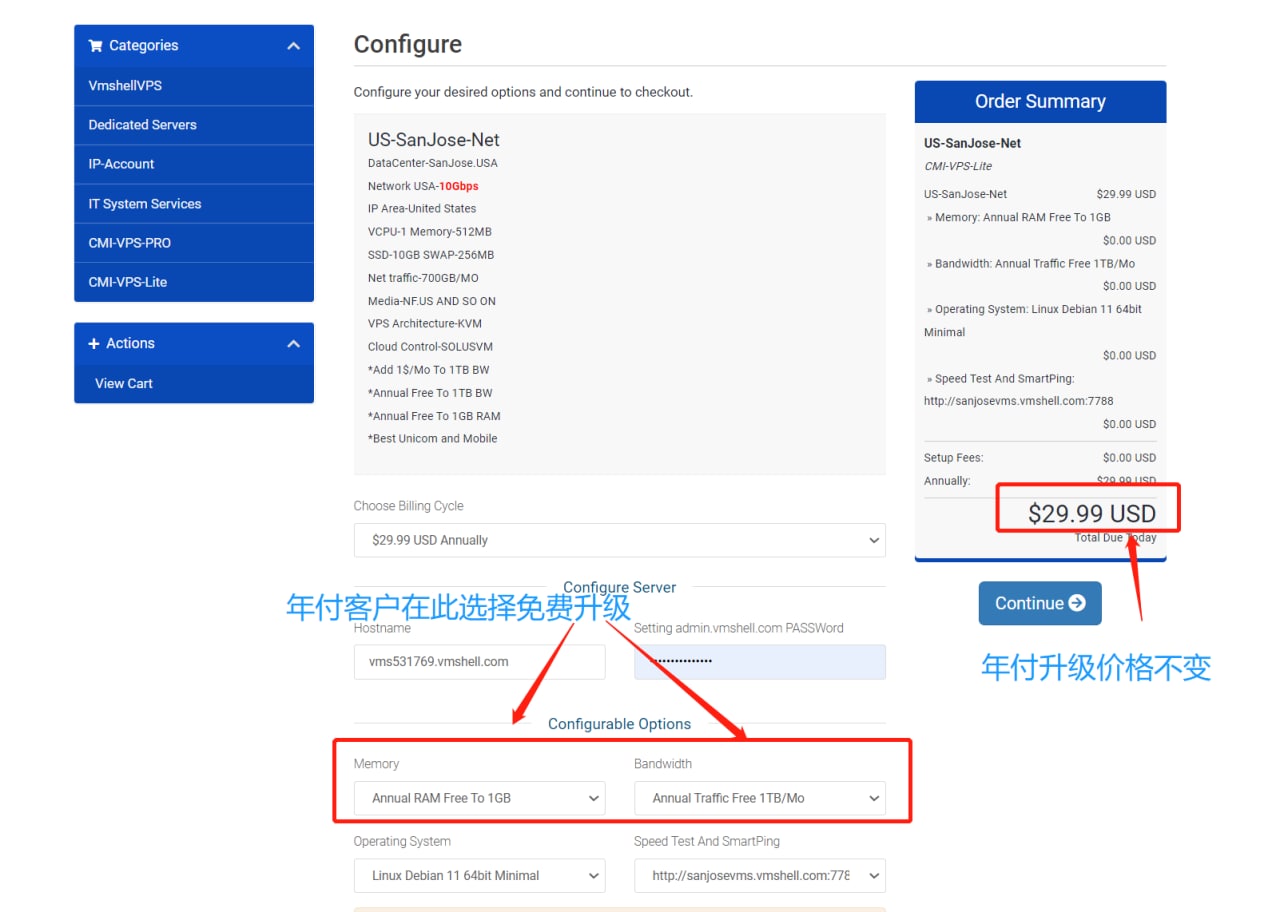1280x912 pixels.
Task: Open the Operating System dropdown
Action: click(479, 876)
